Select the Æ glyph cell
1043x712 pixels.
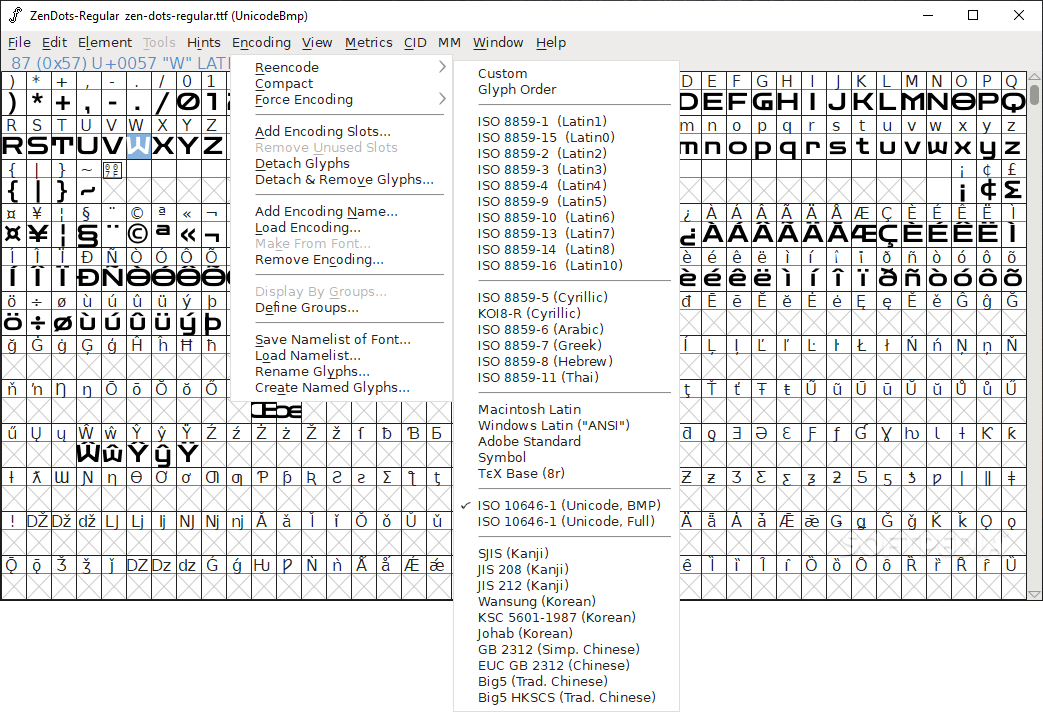863,234
